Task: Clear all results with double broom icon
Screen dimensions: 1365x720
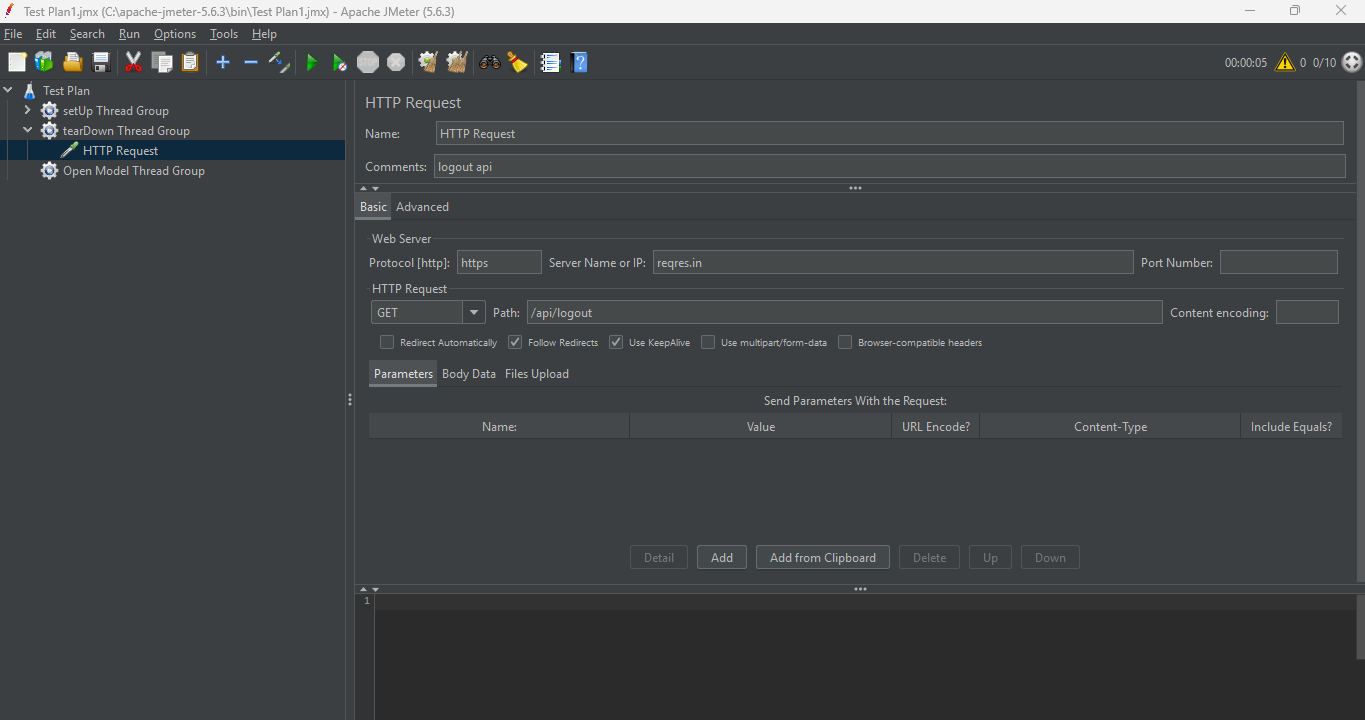Action: pos(457,62)
